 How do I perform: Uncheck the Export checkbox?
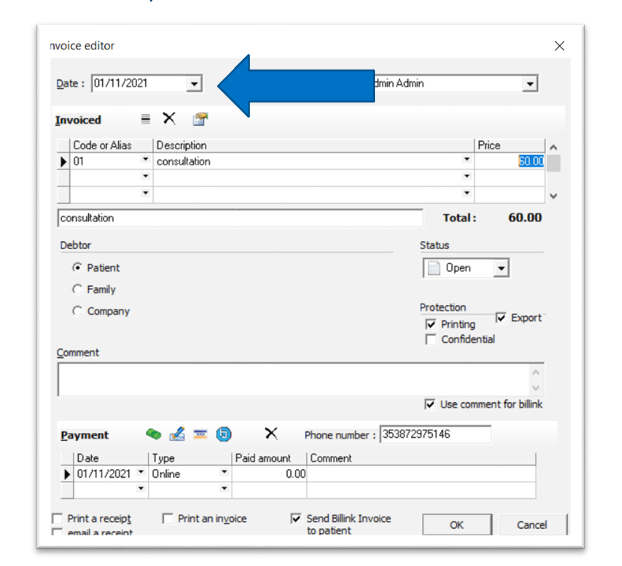[501, 318]
